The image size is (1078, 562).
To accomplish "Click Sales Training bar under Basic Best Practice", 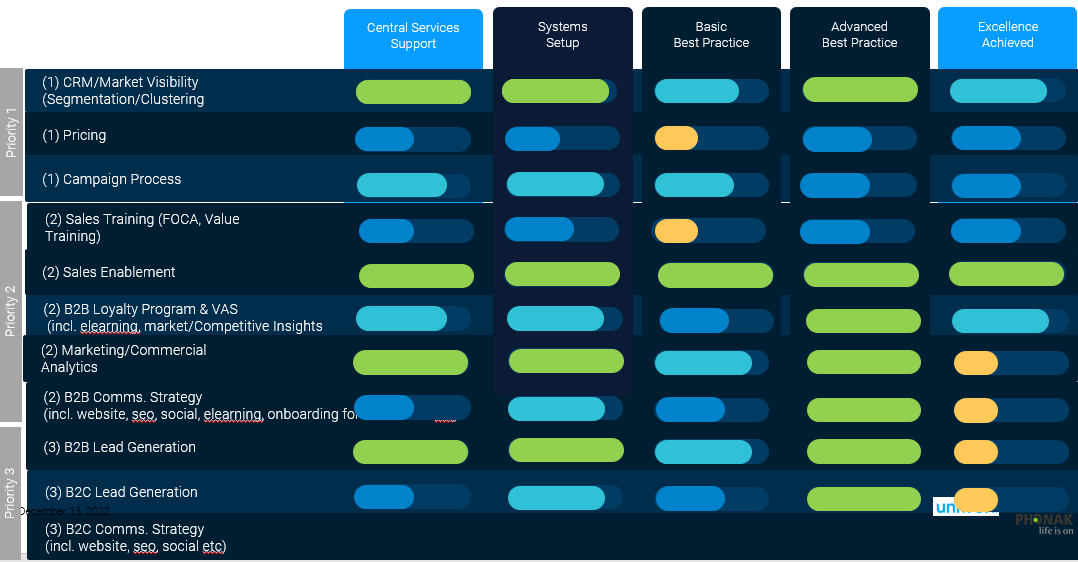I will click(x=677, y=231).
